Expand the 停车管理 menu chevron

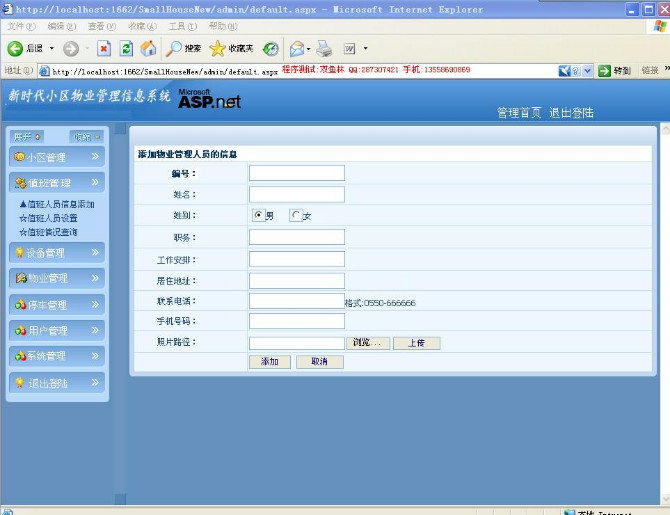95,304
